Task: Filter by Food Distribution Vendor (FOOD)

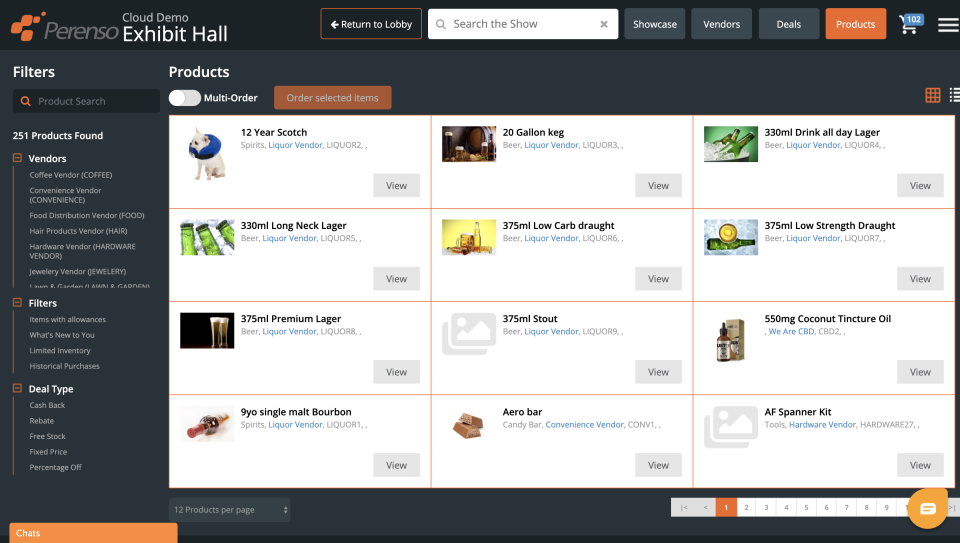Action: tap(87, 215)
